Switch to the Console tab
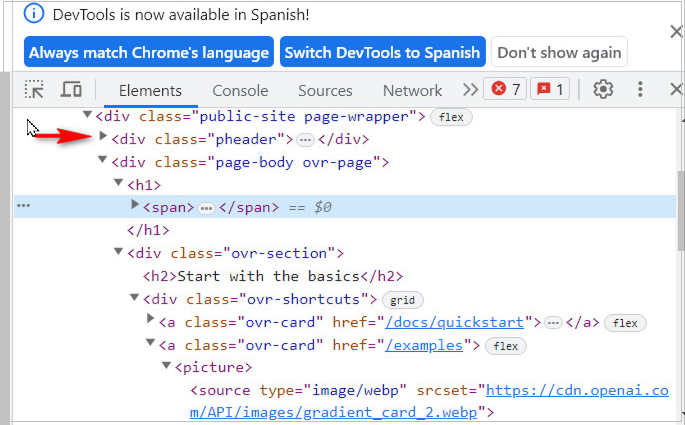Image resolution: width=685 pixels, height=425 pixels. point(240,90)
